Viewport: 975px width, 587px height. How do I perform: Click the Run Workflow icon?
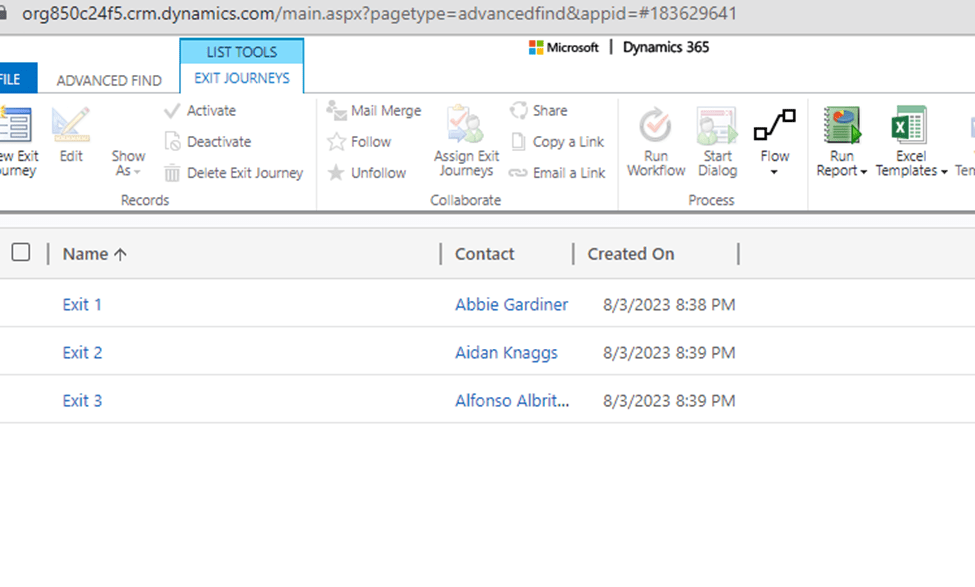tap(656, 126)
